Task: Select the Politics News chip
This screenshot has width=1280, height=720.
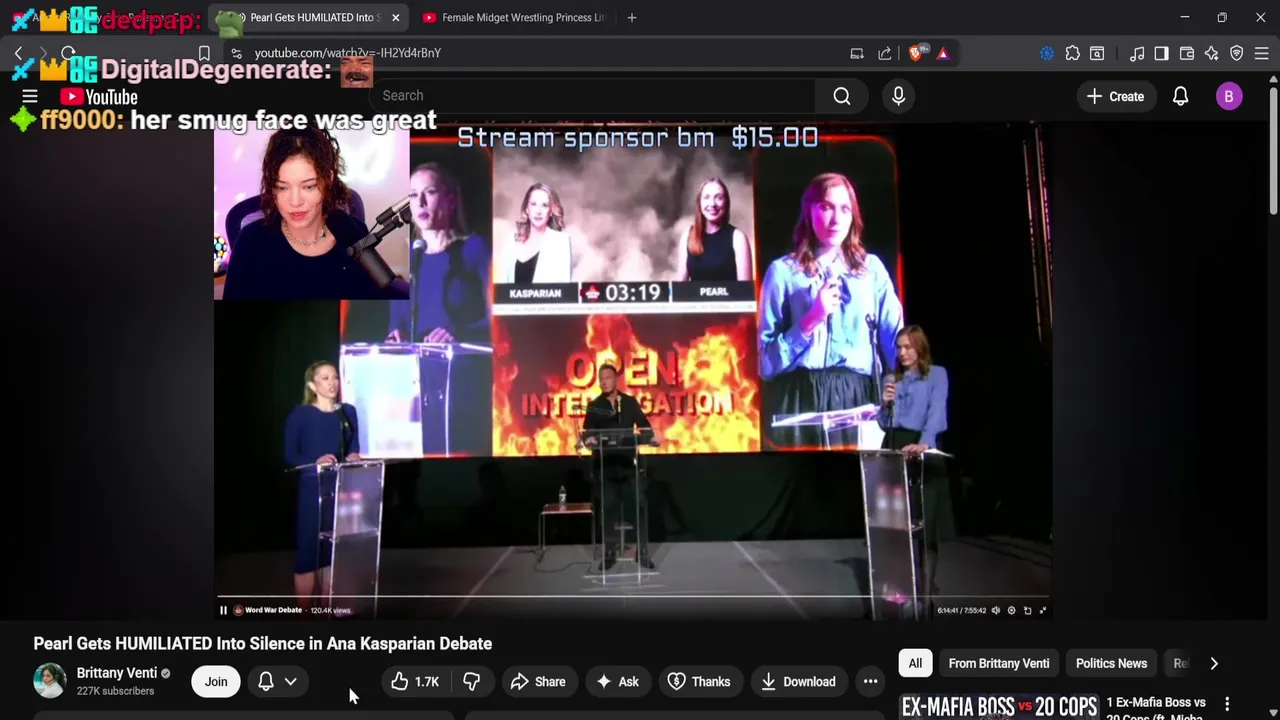Action: coord(1111,663)
